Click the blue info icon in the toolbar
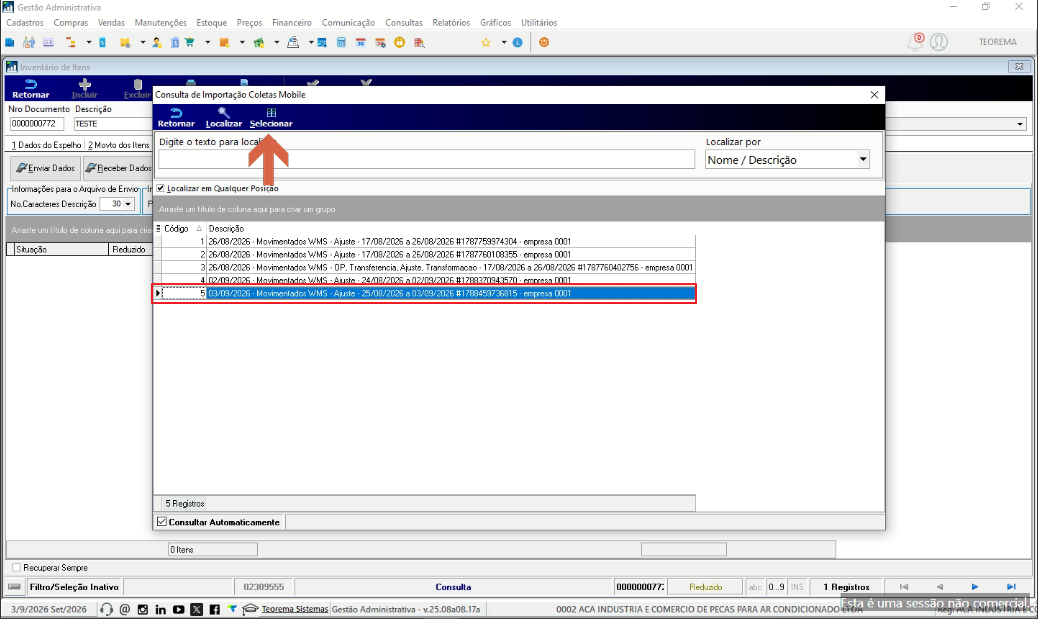 [x=518, y=42]
